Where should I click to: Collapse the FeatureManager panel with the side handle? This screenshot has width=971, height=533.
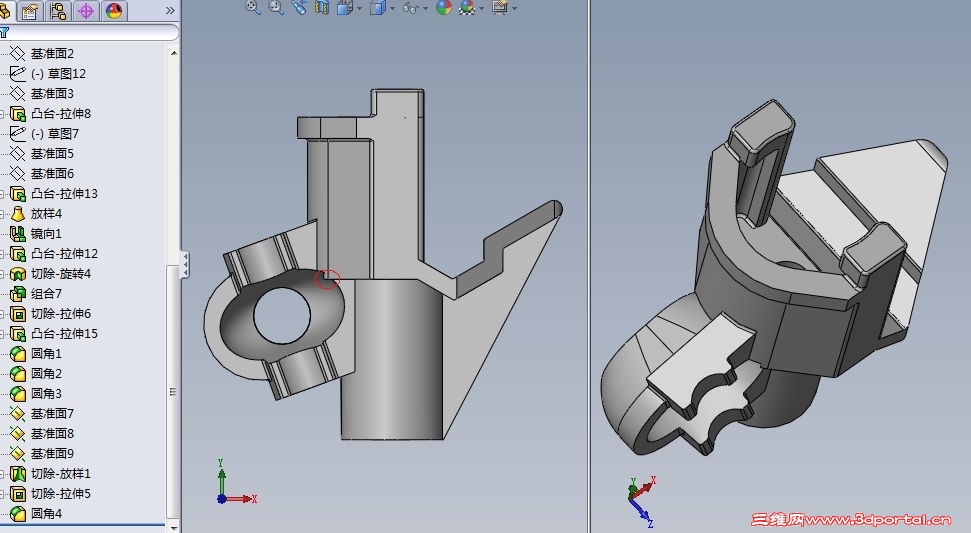[x=185, y=265]
